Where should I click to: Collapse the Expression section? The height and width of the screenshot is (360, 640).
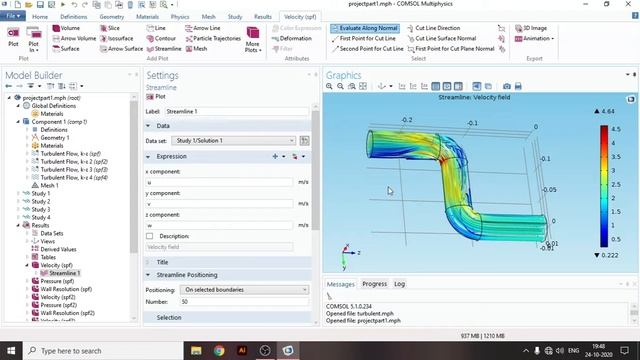click(x=148, y=156)
